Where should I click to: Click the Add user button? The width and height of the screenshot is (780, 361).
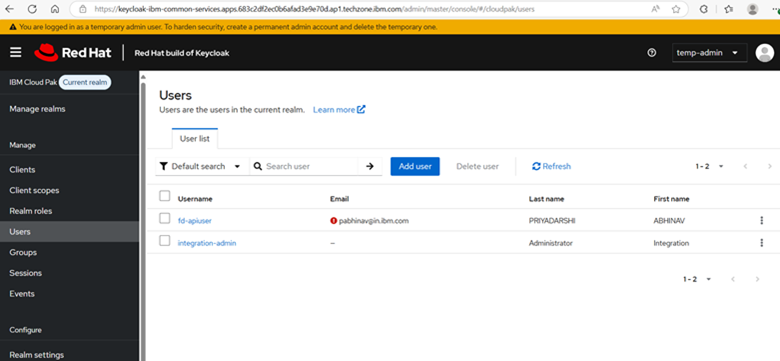click(x=415, y=166)
